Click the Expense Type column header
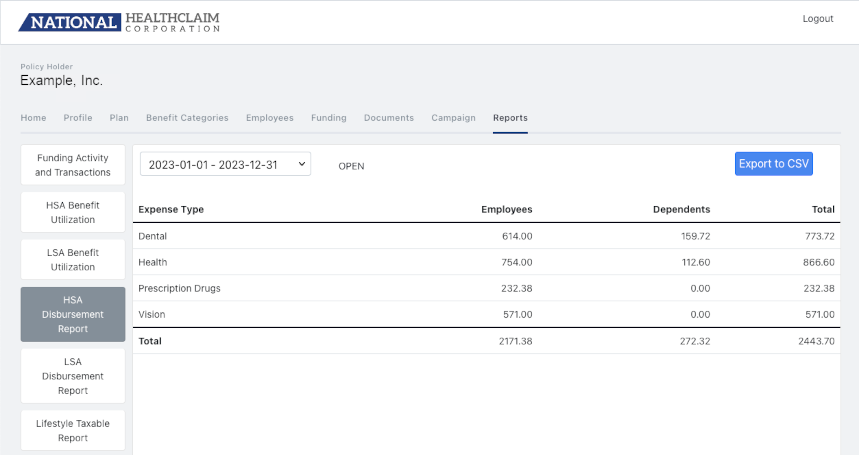The image size is (859, 455). [x=171, y=209]
